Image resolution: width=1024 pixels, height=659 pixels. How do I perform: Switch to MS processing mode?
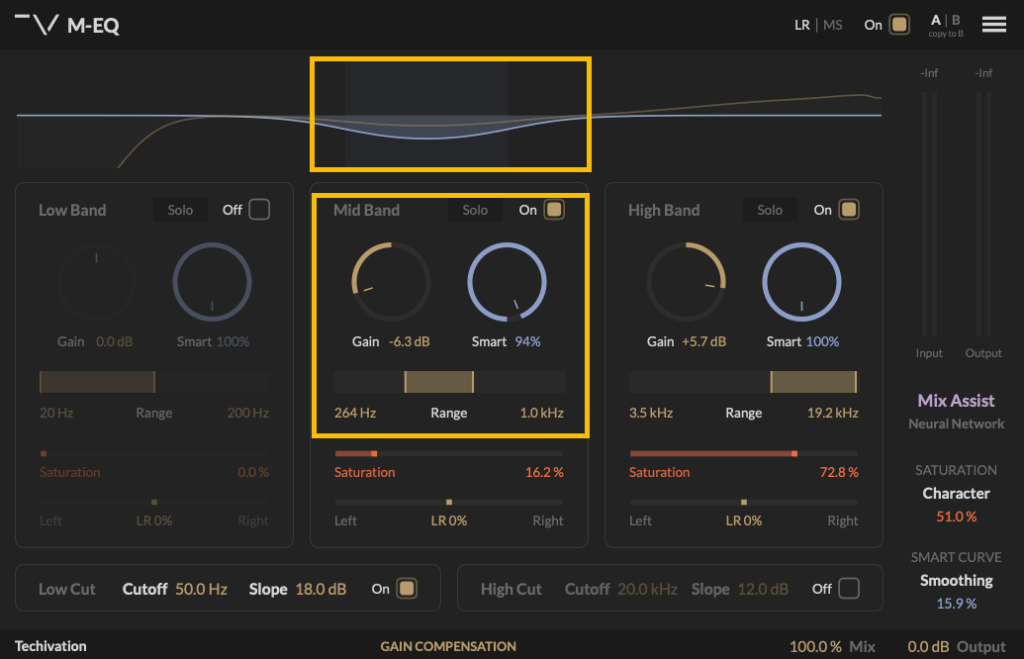(x=833, y=25)
